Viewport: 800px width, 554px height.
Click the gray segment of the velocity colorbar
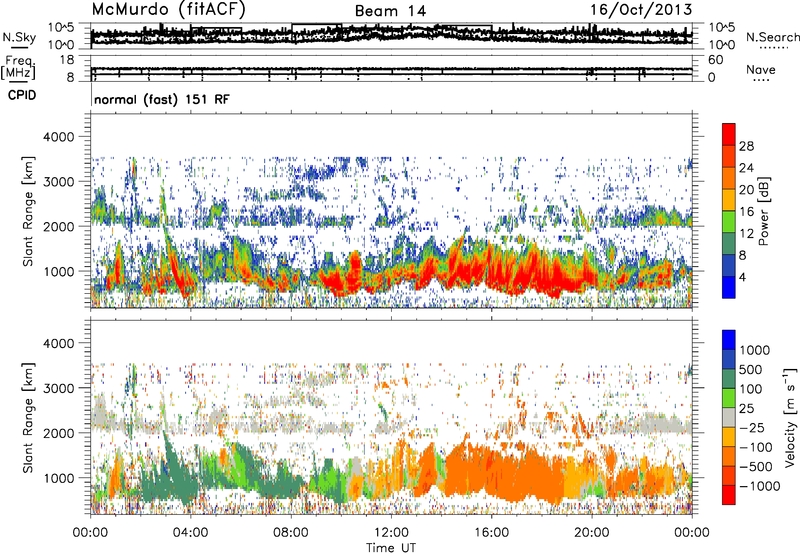(x=729, y=418)
